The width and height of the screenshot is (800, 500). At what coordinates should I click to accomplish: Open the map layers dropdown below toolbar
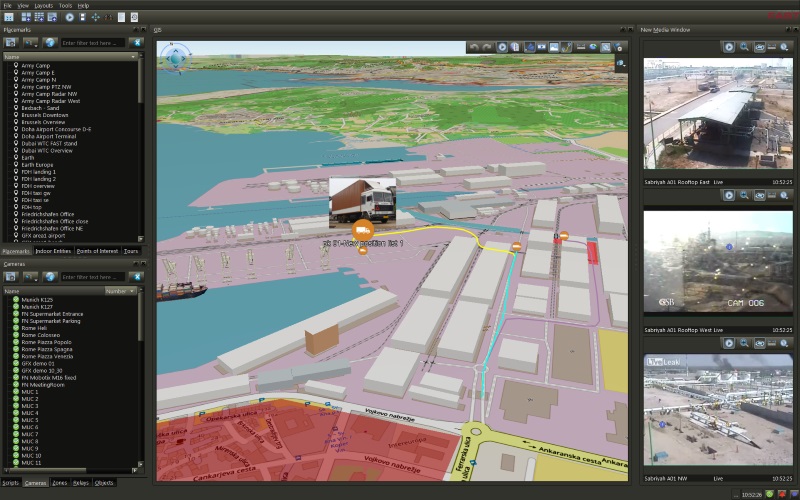621,63
